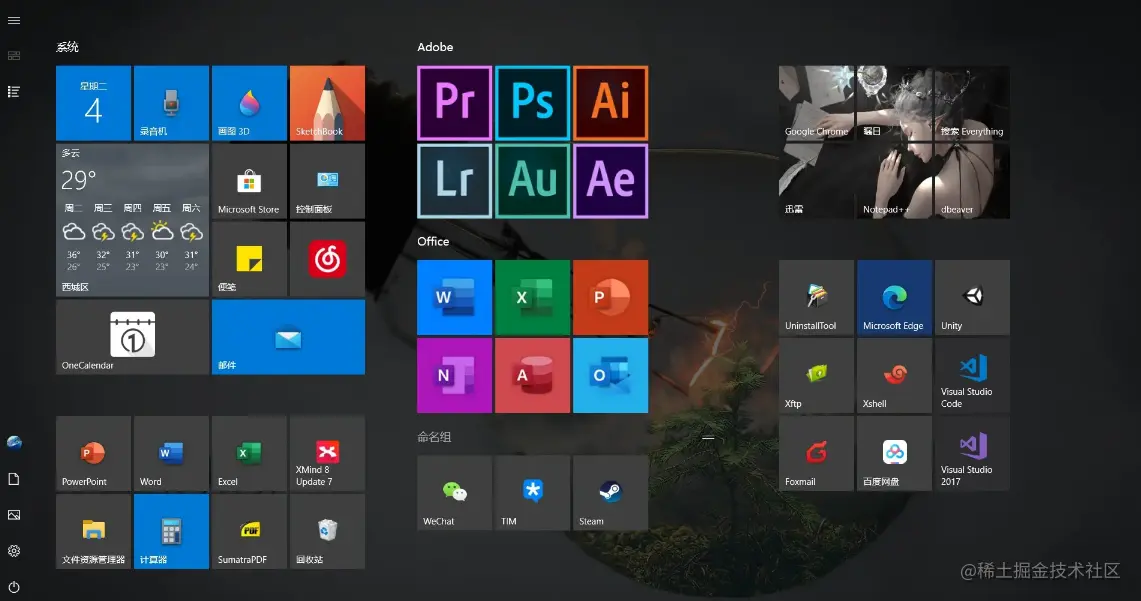Screen dimensions: 1141x601
Task: Select the 系统 group header
Action: click(67, 47)
